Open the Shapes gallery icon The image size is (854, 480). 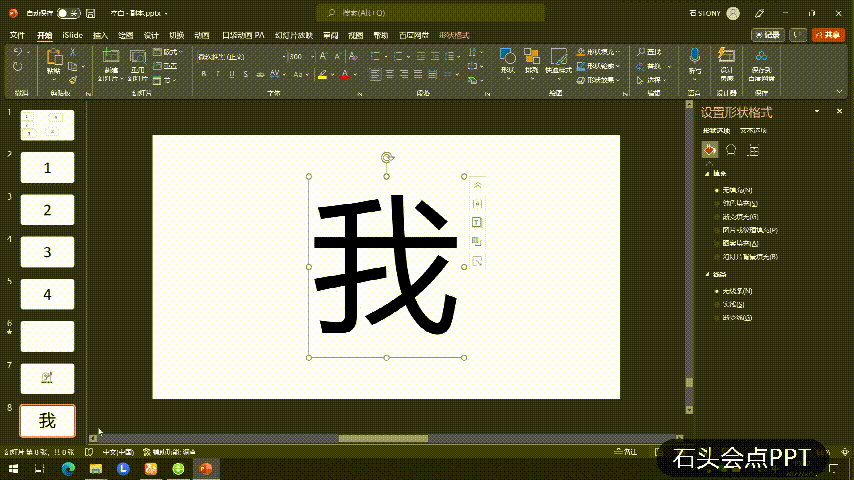(x=508, y=57)
